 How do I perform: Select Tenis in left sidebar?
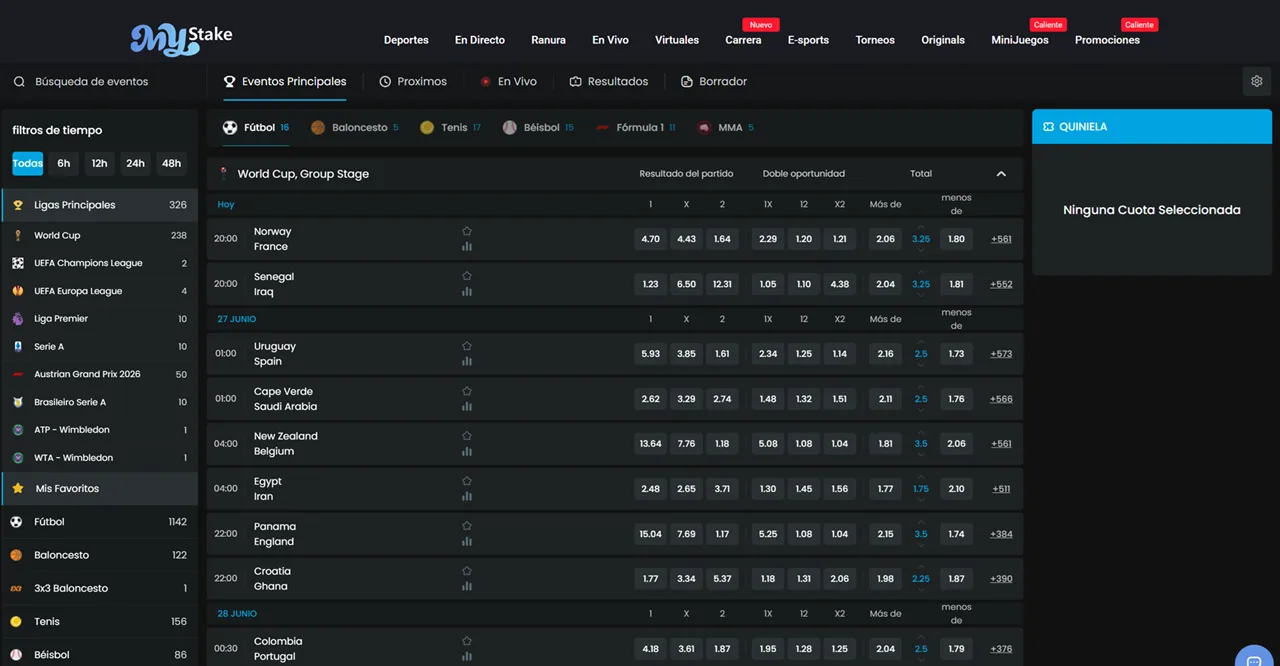pos(99,621)
